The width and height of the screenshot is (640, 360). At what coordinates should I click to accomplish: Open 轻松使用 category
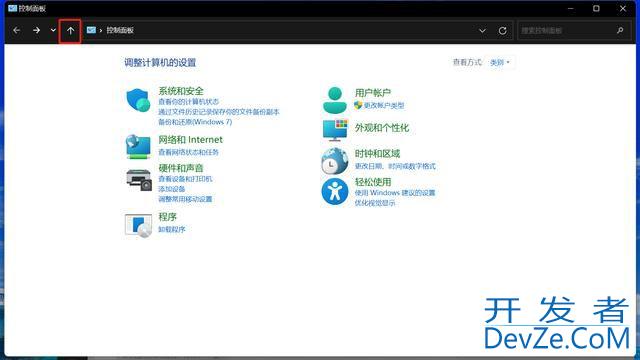[373, 182]
